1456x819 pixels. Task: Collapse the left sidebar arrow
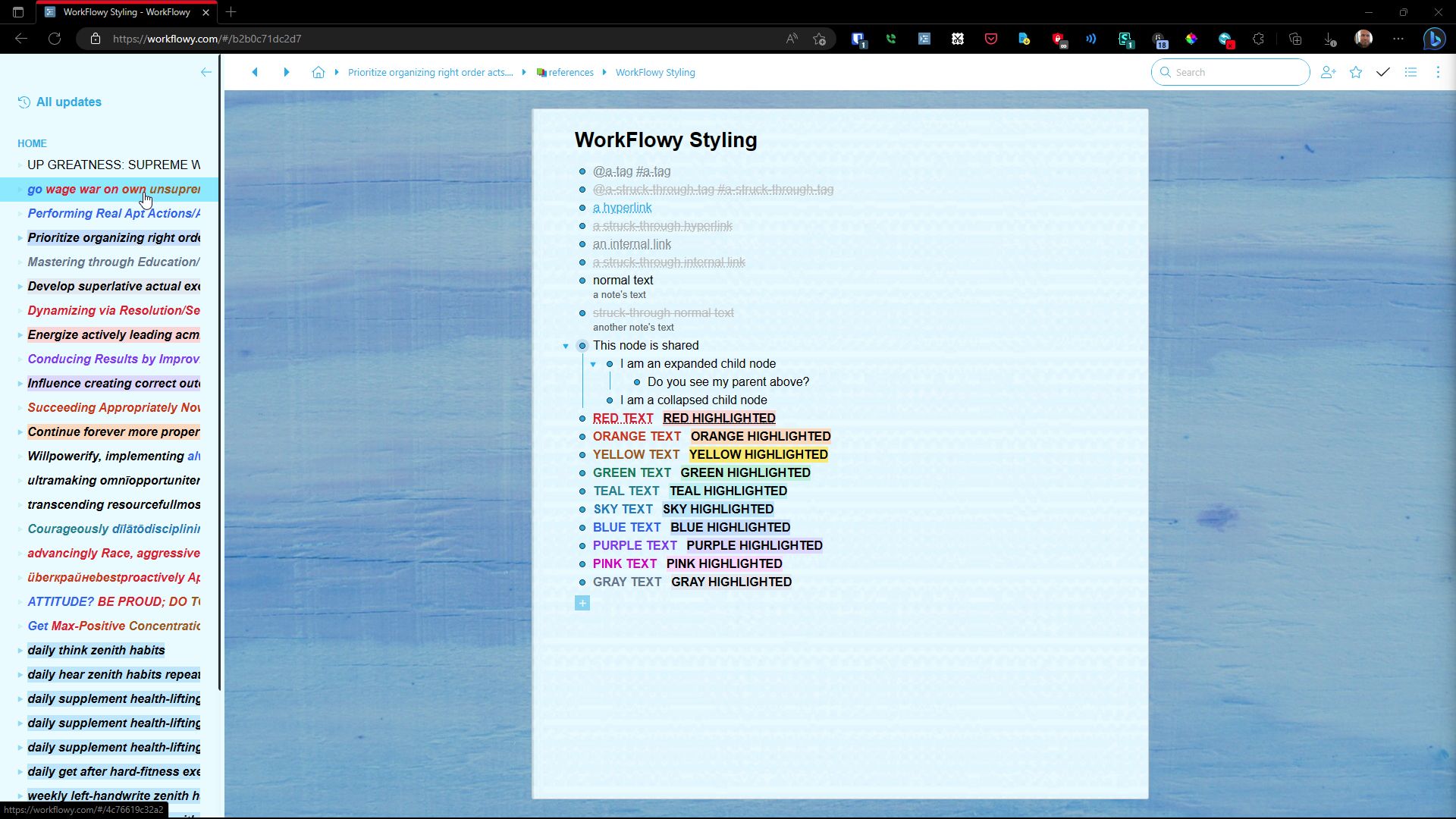click(206, 72)
